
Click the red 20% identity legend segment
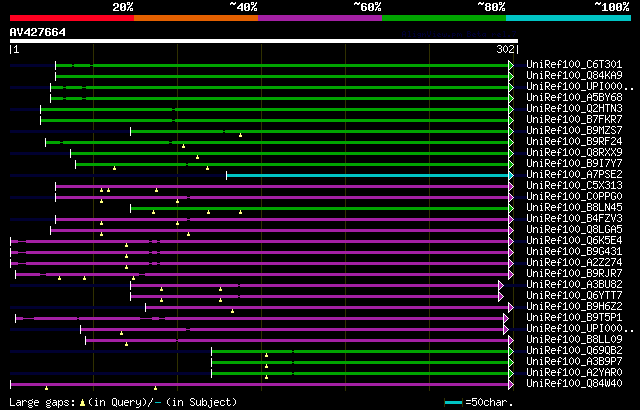[72, 18]
